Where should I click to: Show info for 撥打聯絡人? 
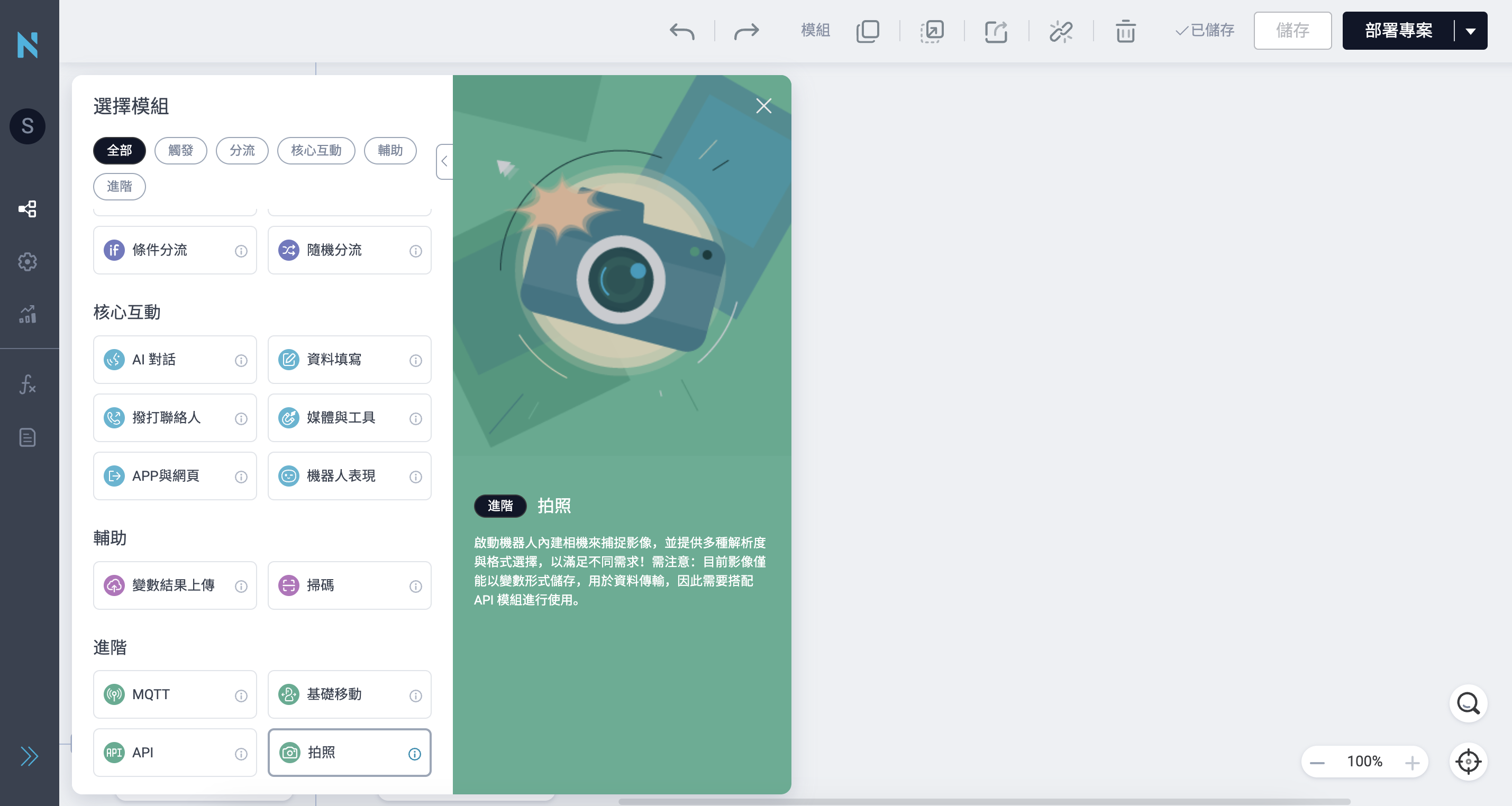(x=241, y=419)
